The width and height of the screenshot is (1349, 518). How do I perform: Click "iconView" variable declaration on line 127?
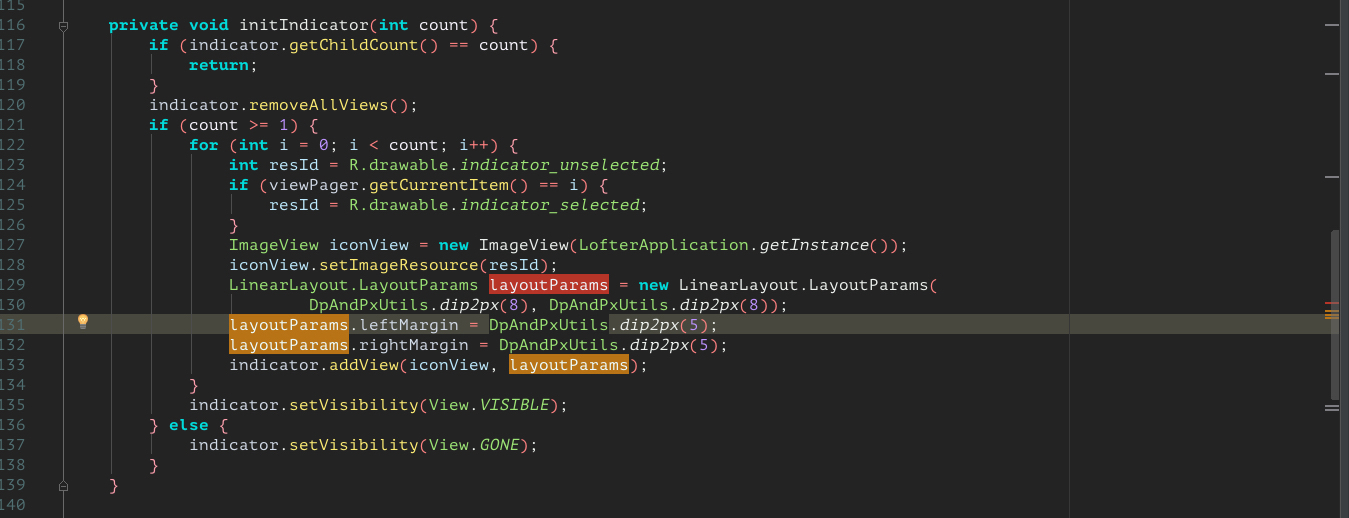click(369, 245)
